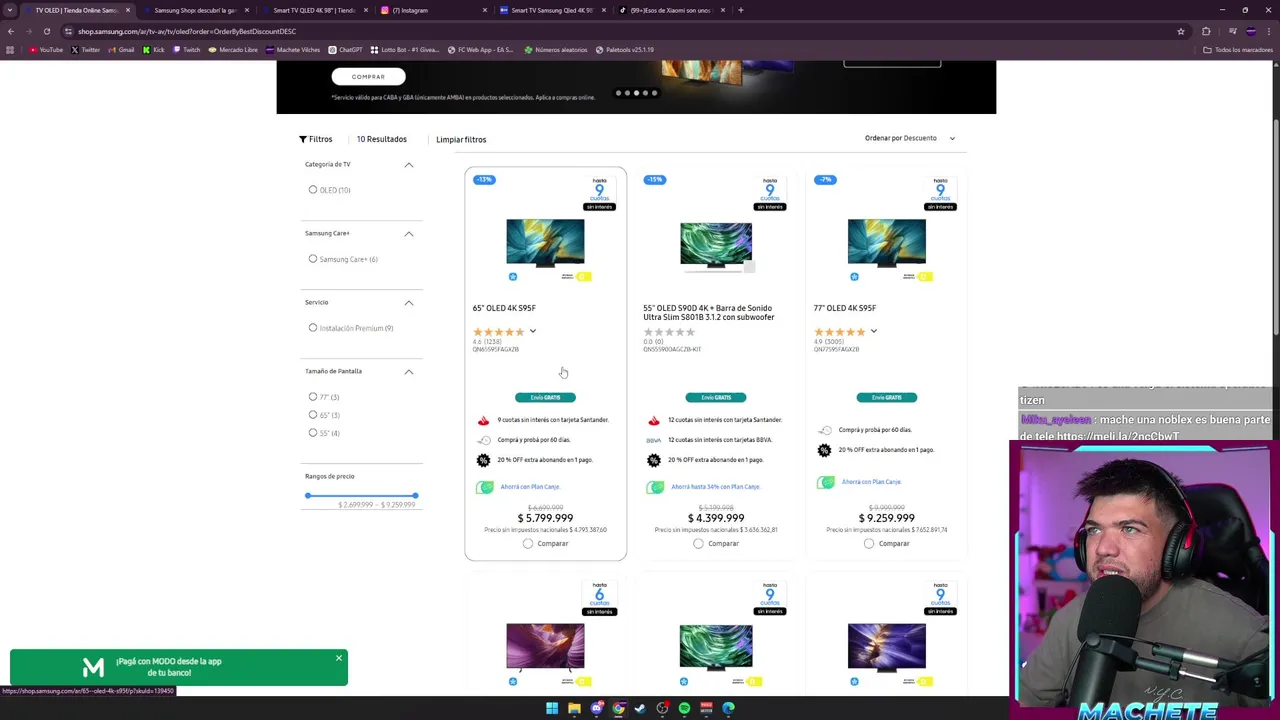Screen dimensions: 1280x720
Task: Click Limpiar filtros
Action: click(x=461, y=140)
